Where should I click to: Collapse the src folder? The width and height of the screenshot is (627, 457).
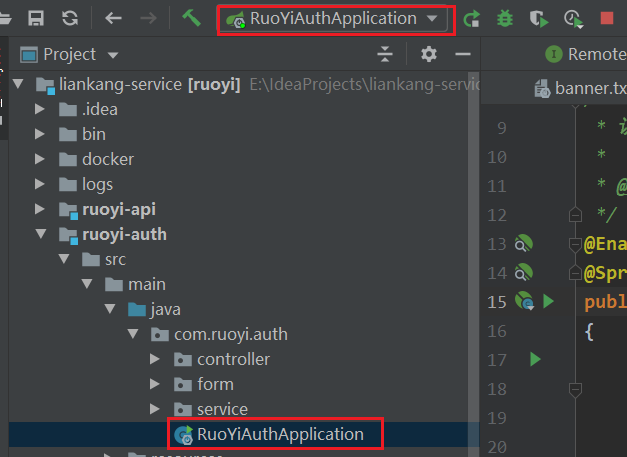coord(64,259)
